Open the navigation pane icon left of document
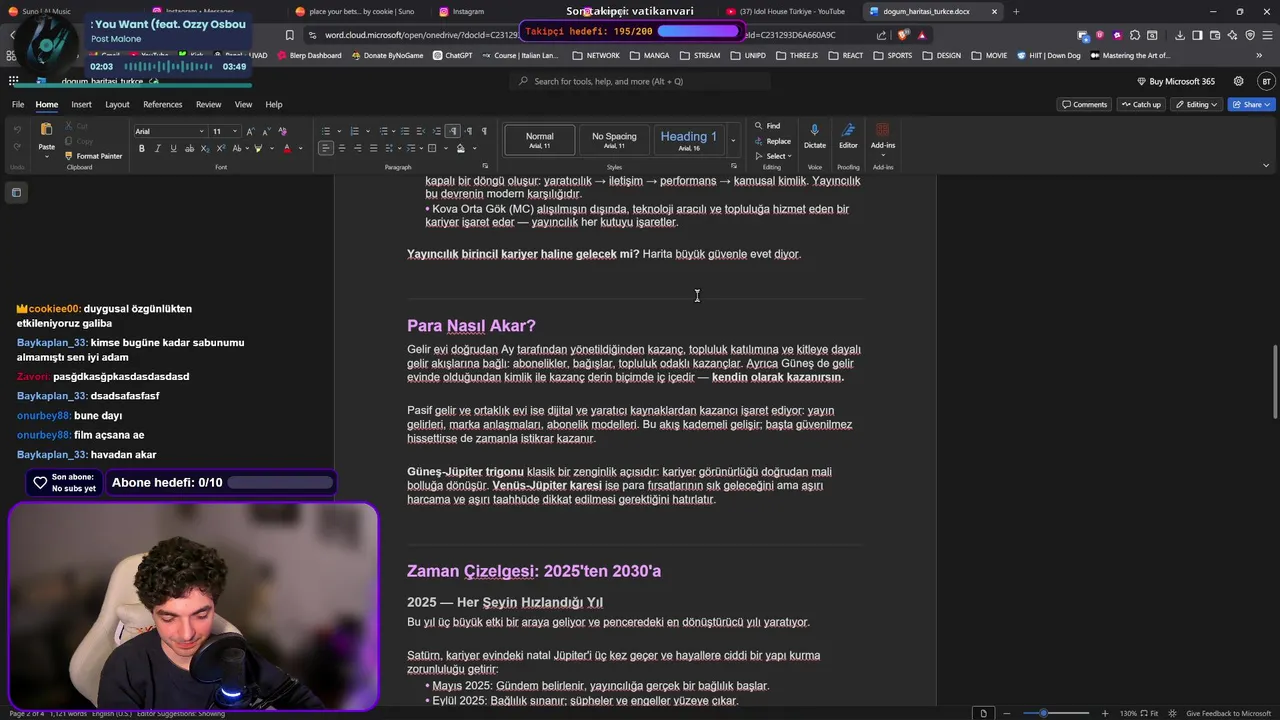Viewport: 1280px width, 720px height. coord(16,192)
